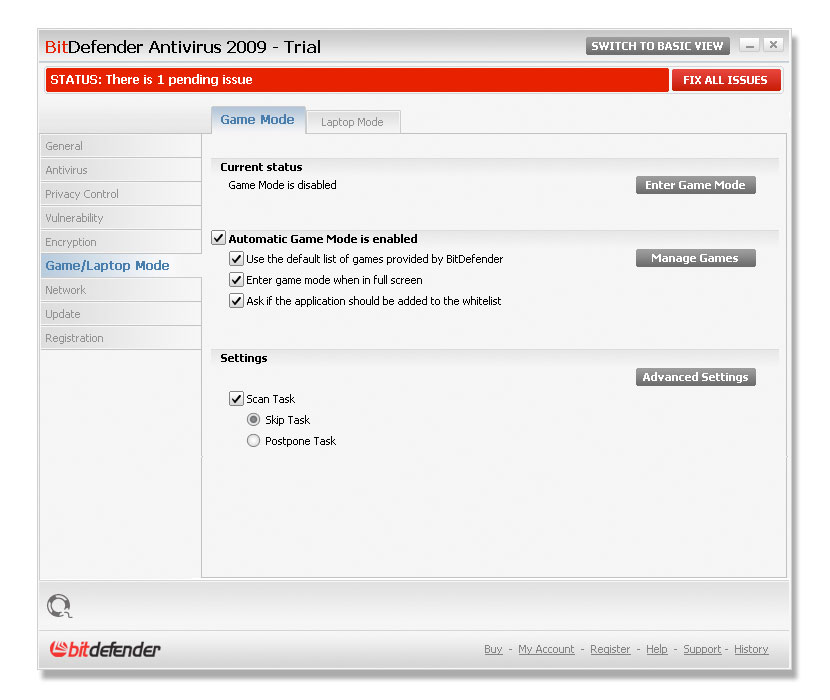Open Advanced Settings

[x=695, y=377]
